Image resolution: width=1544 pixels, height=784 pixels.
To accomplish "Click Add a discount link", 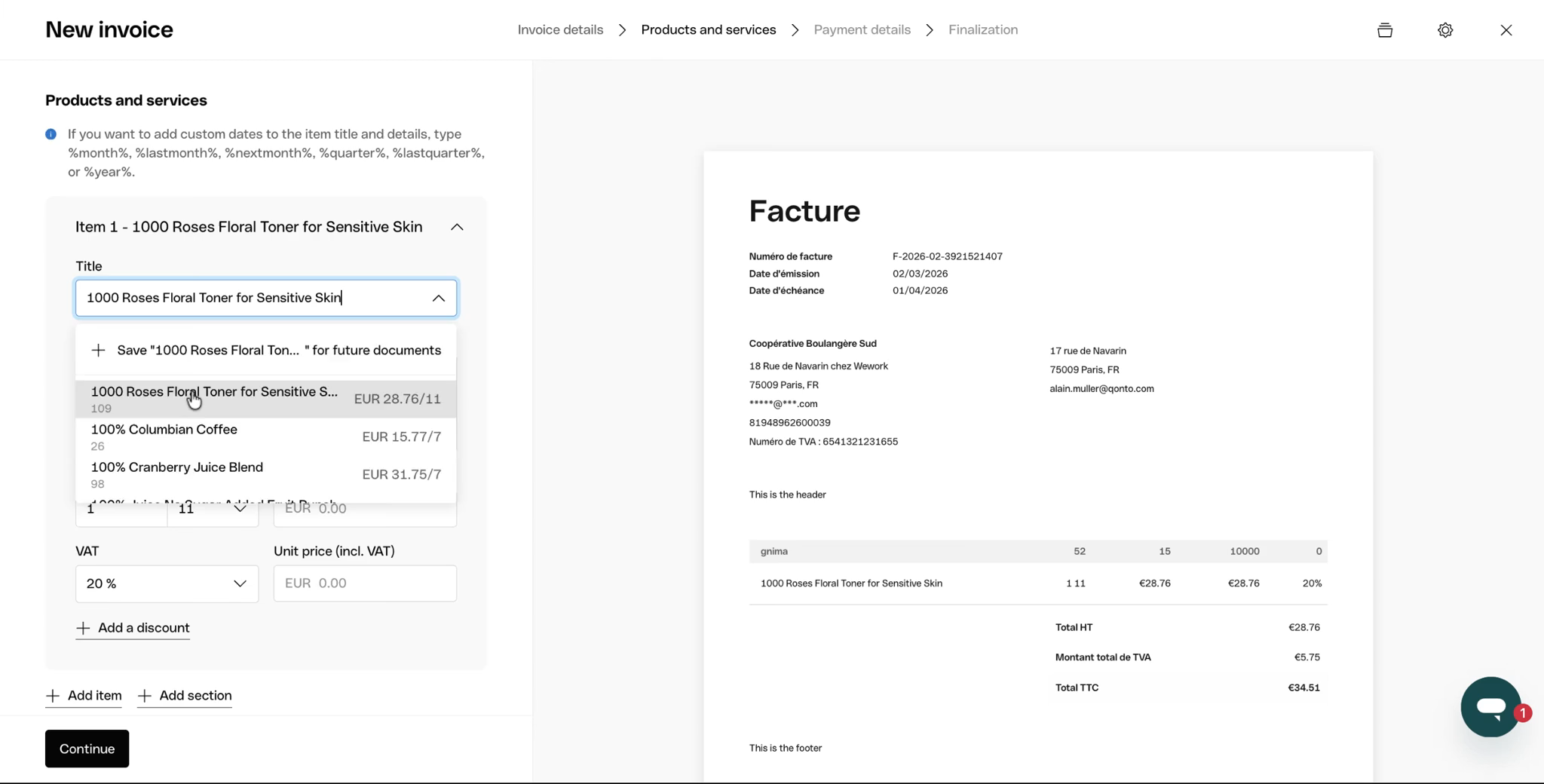I will (133, 628).
